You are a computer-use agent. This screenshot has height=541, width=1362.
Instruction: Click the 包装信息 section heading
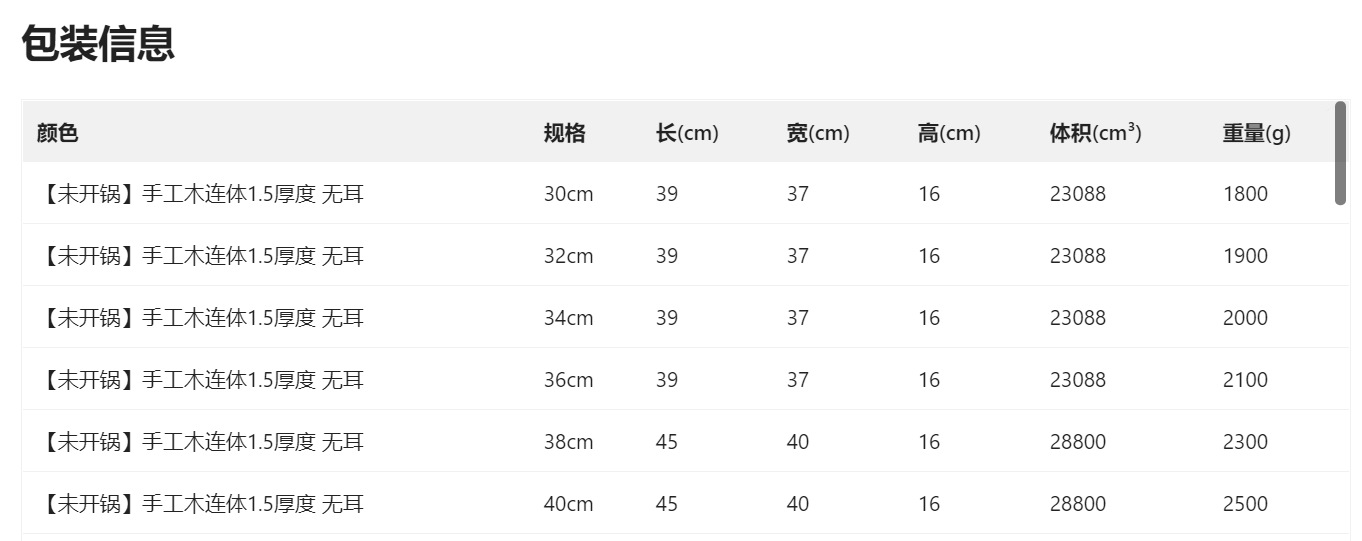tap(98, 45)
